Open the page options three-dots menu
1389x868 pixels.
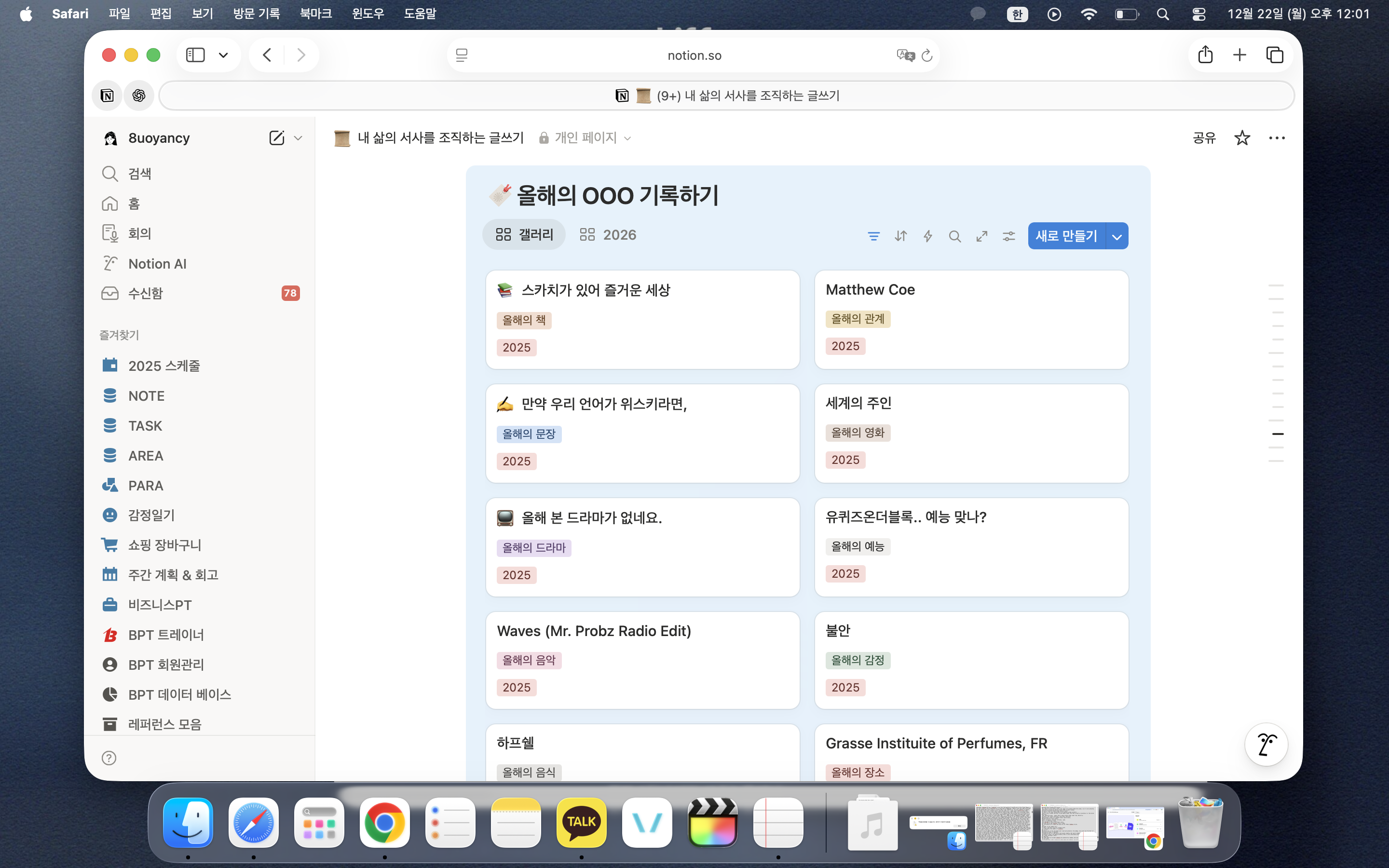pos(1277,138)
